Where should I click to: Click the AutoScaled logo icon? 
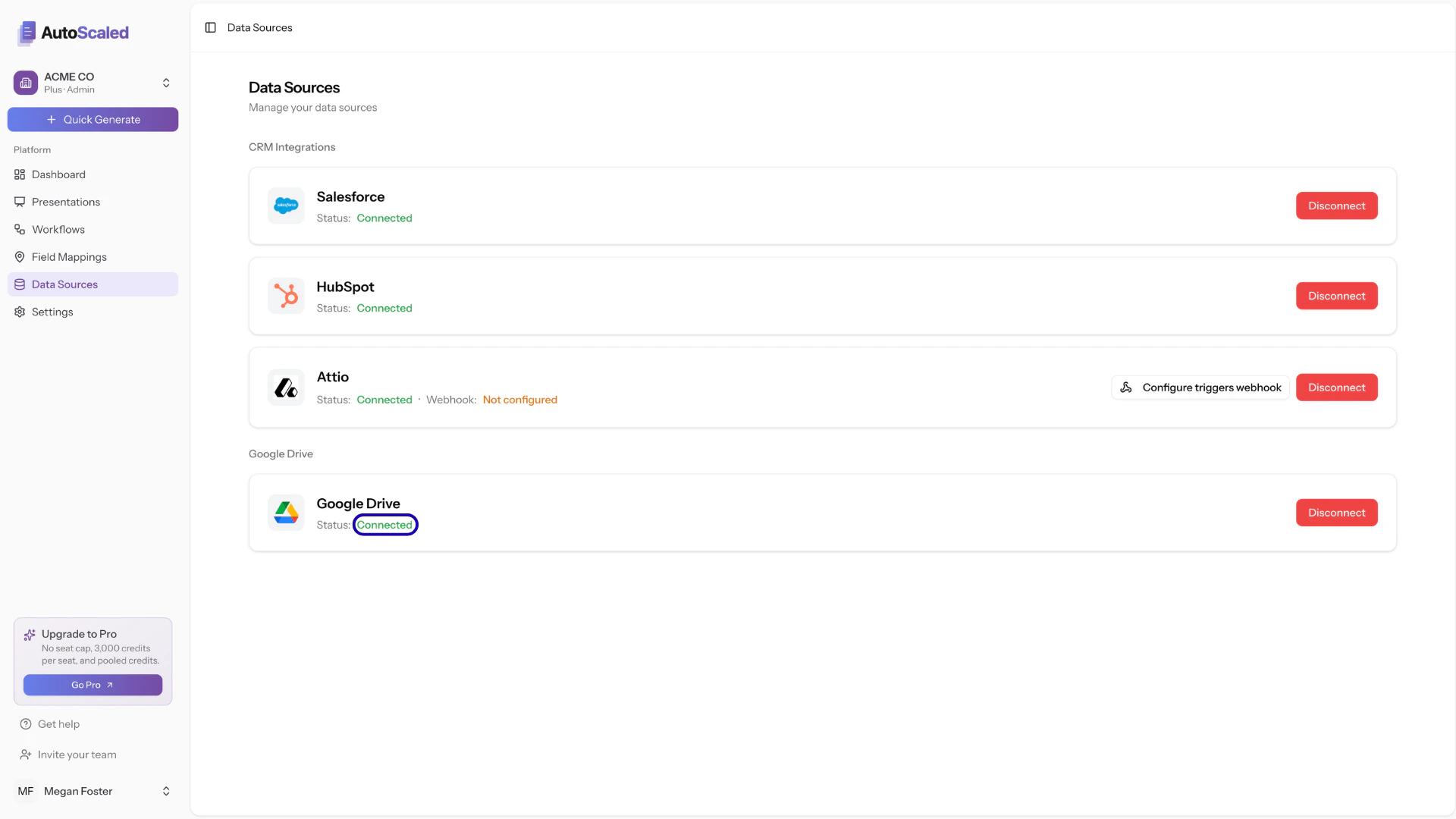point(27,33)
